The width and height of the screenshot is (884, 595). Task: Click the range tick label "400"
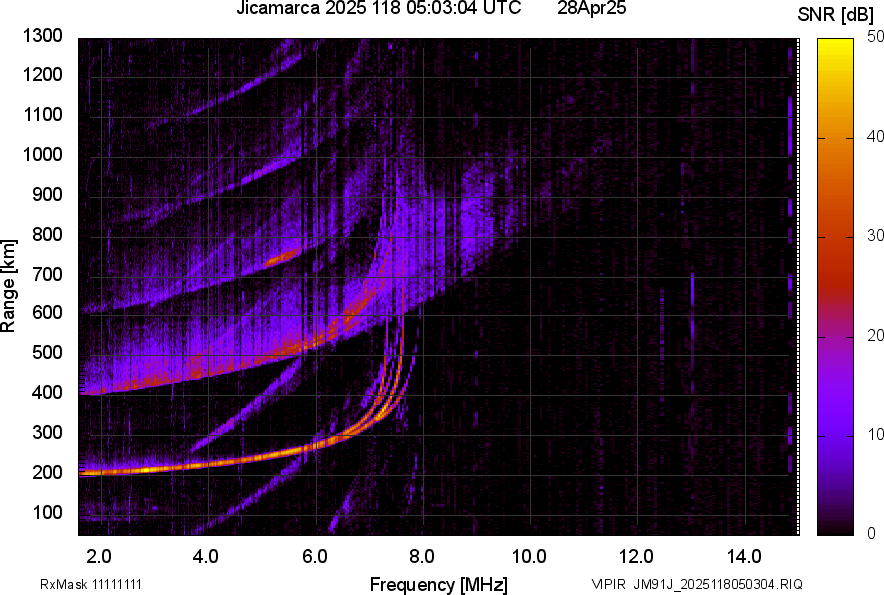coord(47,393)
